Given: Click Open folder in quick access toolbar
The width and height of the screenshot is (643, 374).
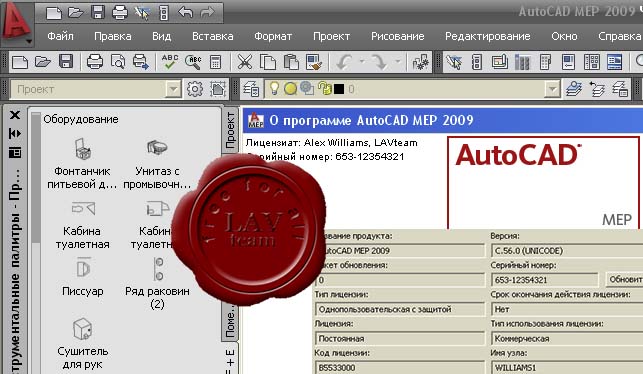Looking at the screenshot, I should (75, 13).
